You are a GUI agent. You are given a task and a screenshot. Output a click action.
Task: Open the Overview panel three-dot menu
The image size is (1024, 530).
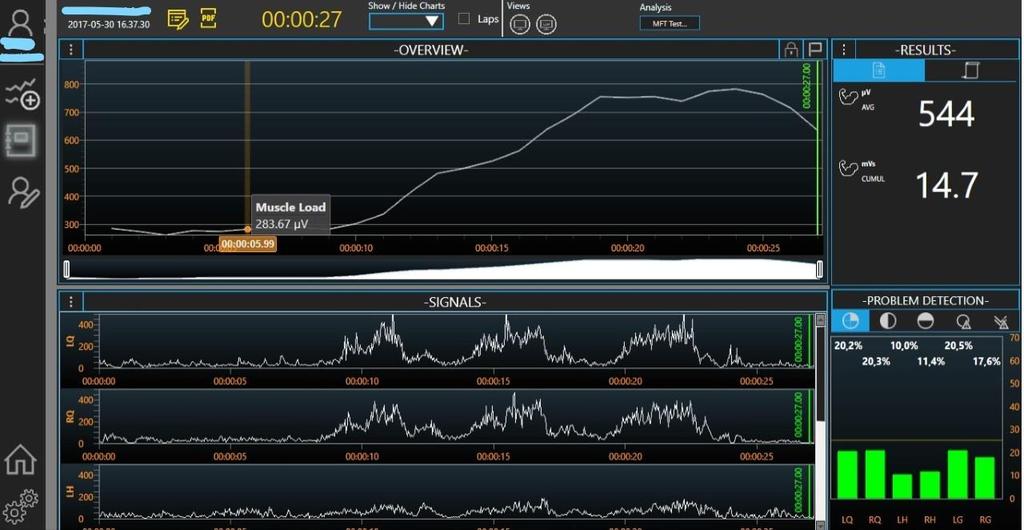pos(71,50)
